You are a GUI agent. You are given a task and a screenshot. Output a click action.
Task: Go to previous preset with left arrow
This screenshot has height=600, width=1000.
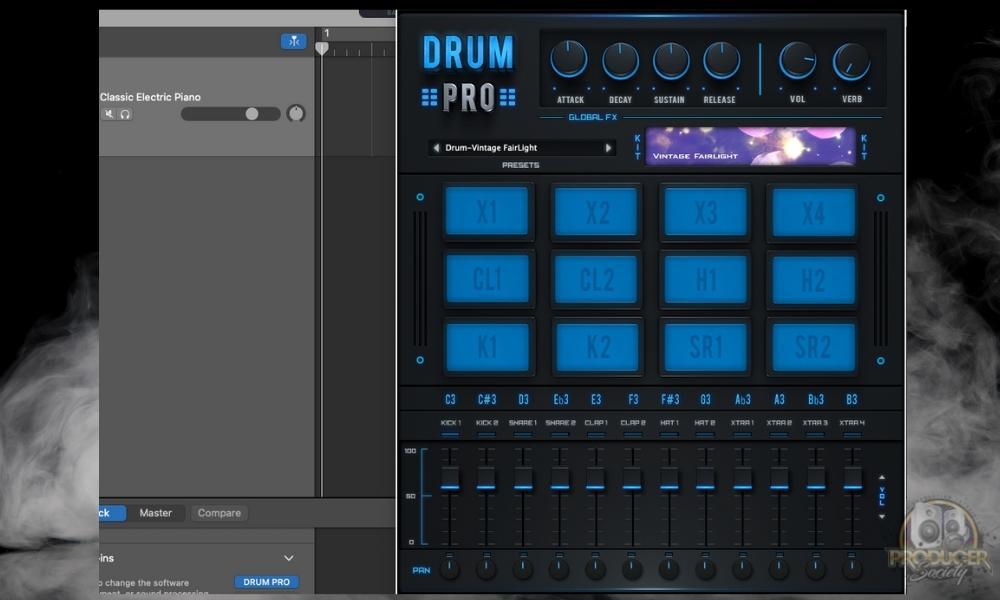coord(436,148)
